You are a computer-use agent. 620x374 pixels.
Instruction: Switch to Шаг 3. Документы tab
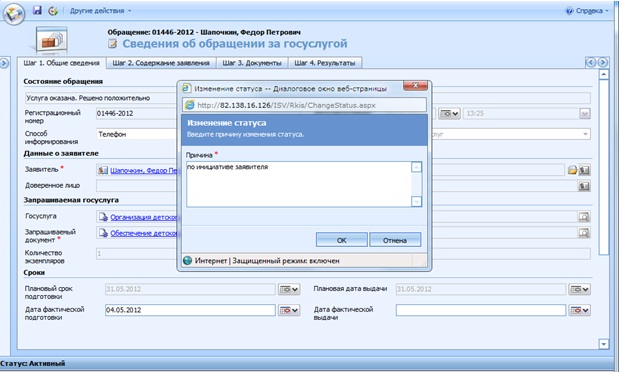coord(252,63)
